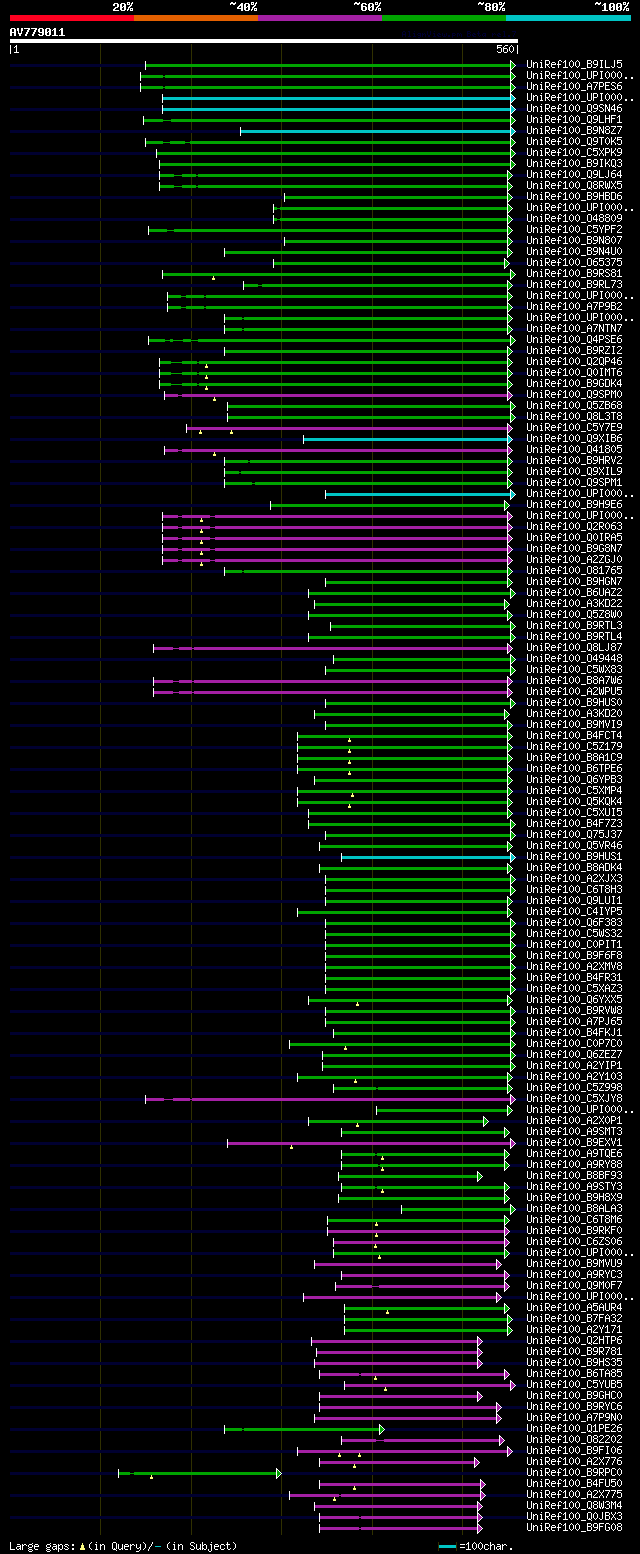Click the green alignment bar in row UniRef100_B9RPC0
Image resolution: width=640 pixels, height=1554 pixels.
(199, 1472)
